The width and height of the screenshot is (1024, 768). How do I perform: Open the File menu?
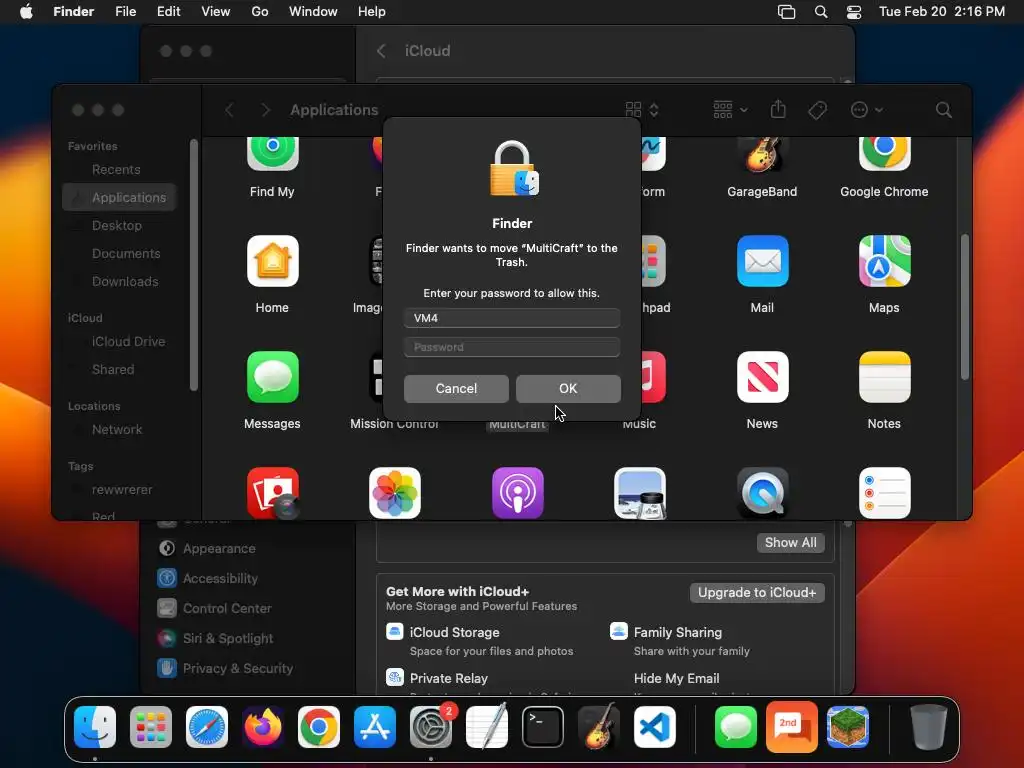click(125, 12)
